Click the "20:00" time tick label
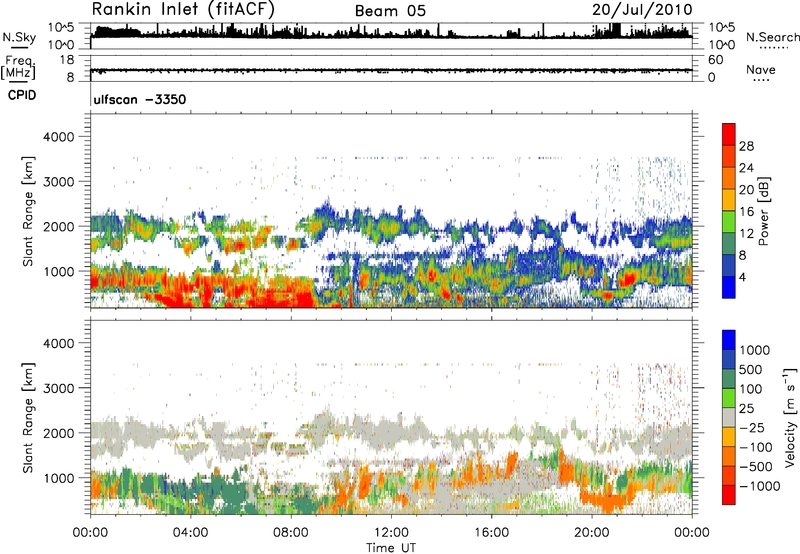Viewport: 800px width, 554px height. click(591, 532)
